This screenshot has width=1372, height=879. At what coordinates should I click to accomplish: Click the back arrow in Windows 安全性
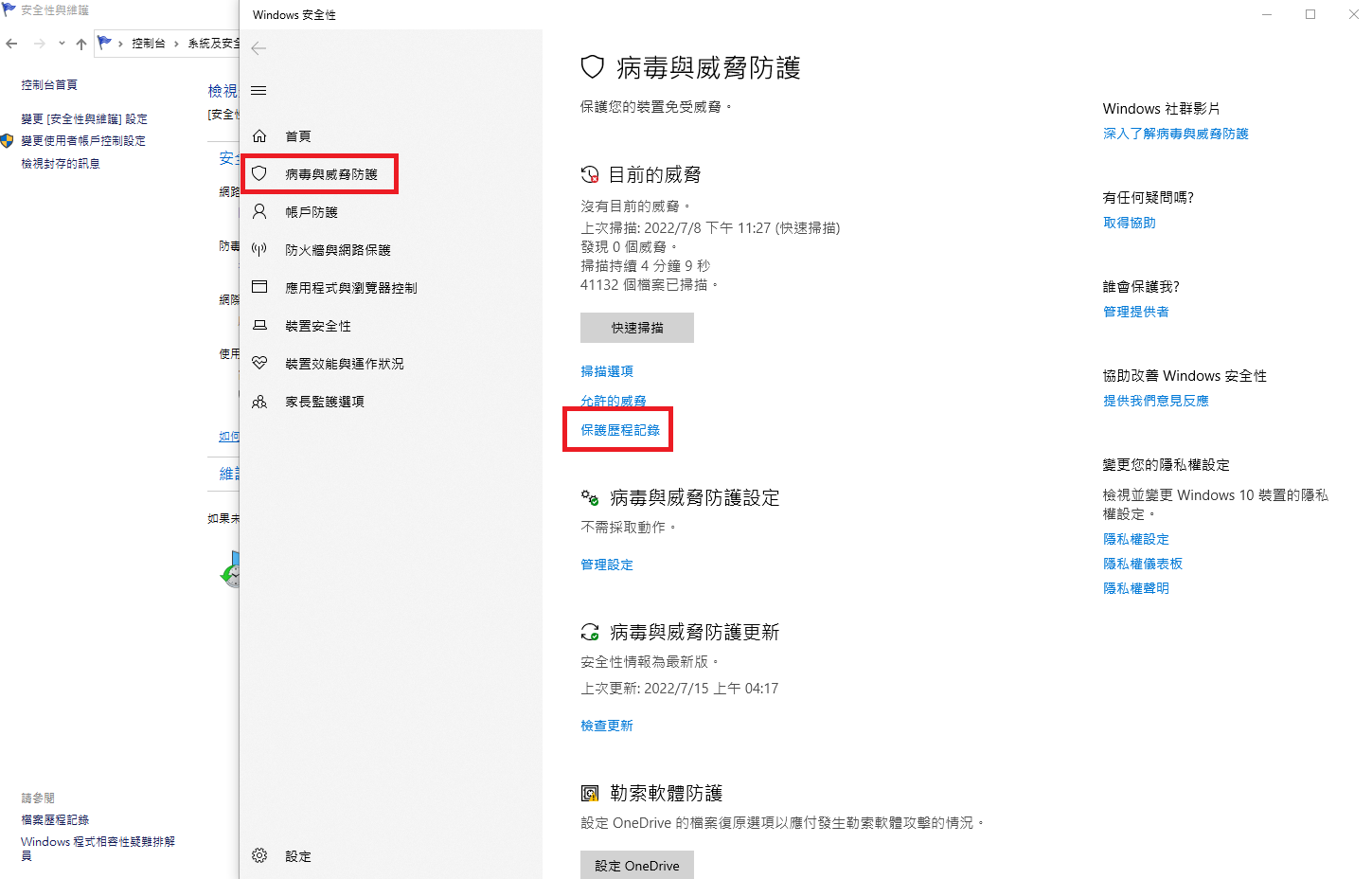coord(258,48)
